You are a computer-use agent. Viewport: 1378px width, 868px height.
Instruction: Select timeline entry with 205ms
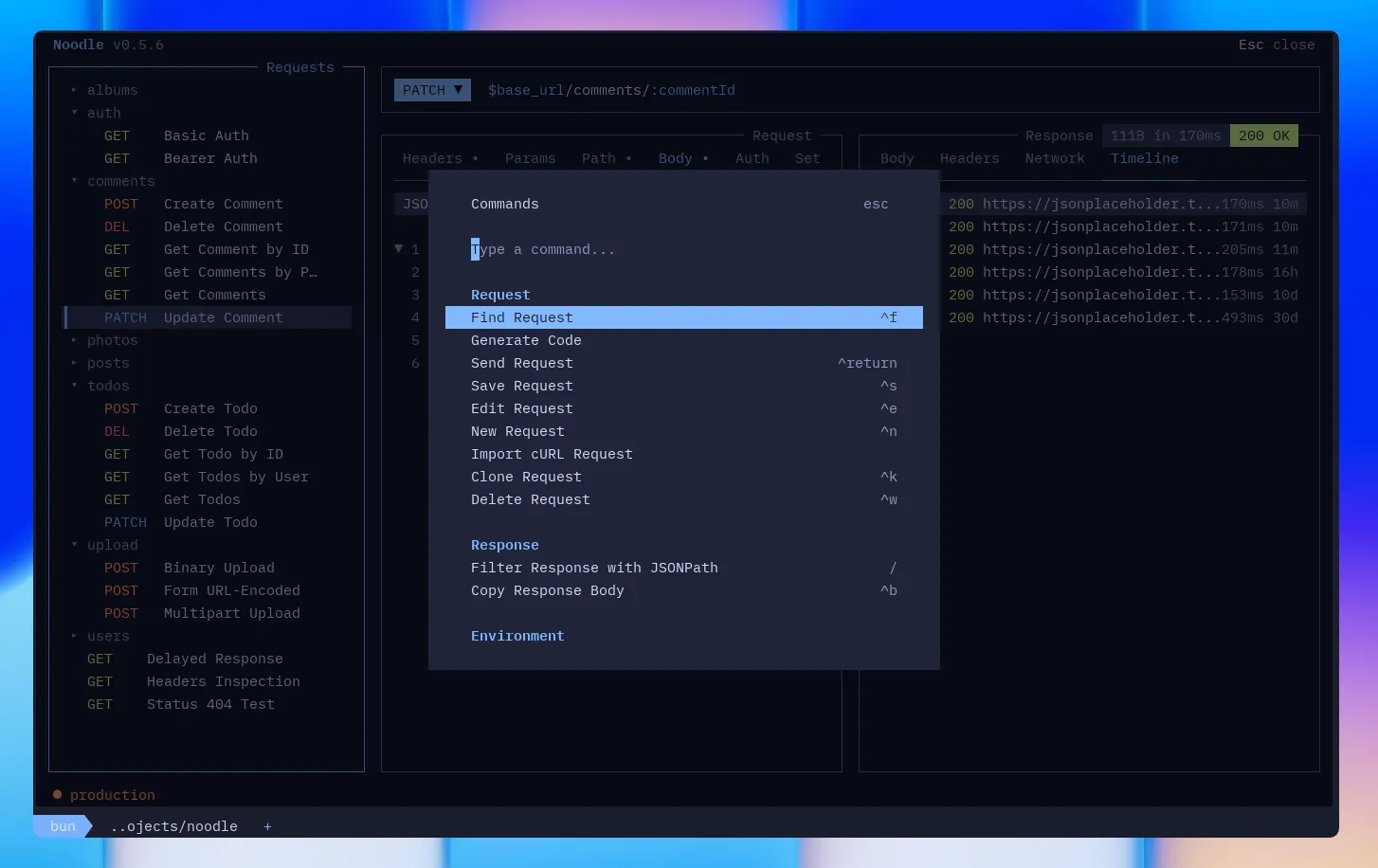[1124, 249]
